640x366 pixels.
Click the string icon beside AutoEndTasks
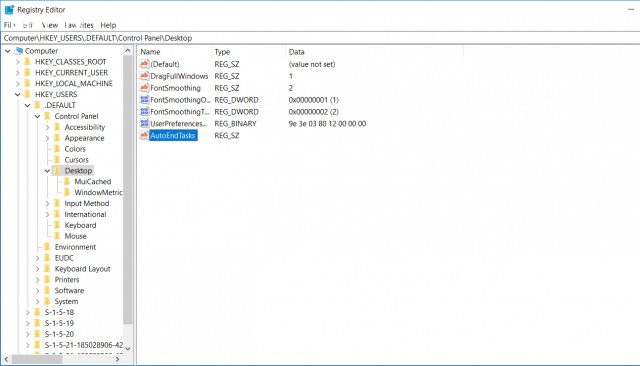pyautogui.click(x=144, y=135)
